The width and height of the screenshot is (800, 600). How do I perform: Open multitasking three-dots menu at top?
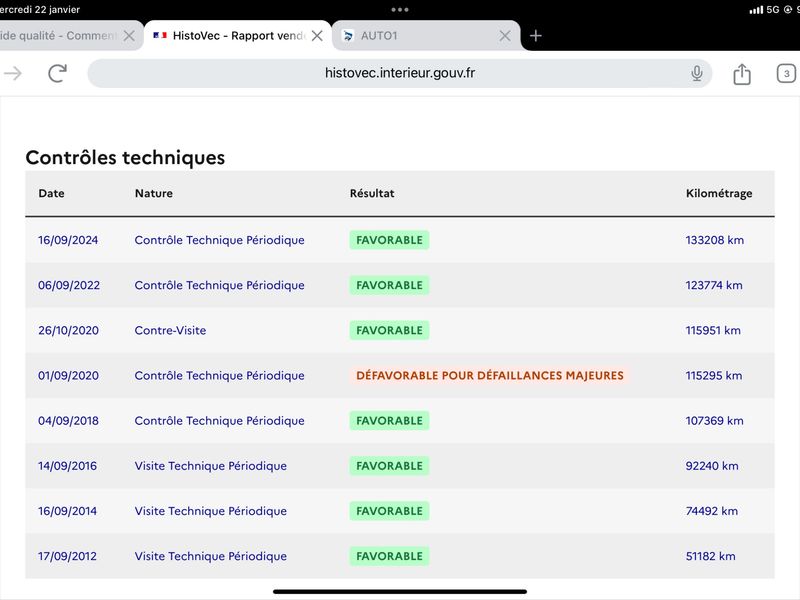coord(399,10)
